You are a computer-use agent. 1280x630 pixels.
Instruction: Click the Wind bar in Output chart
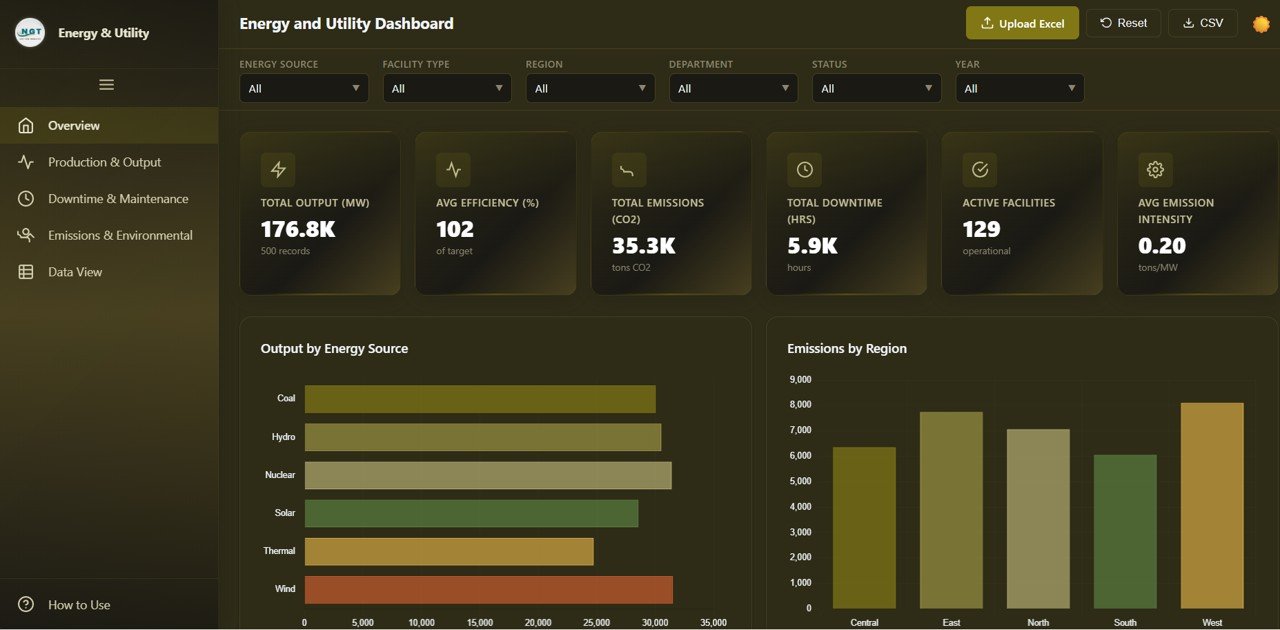pyautogui.click(x=488, y=589)
